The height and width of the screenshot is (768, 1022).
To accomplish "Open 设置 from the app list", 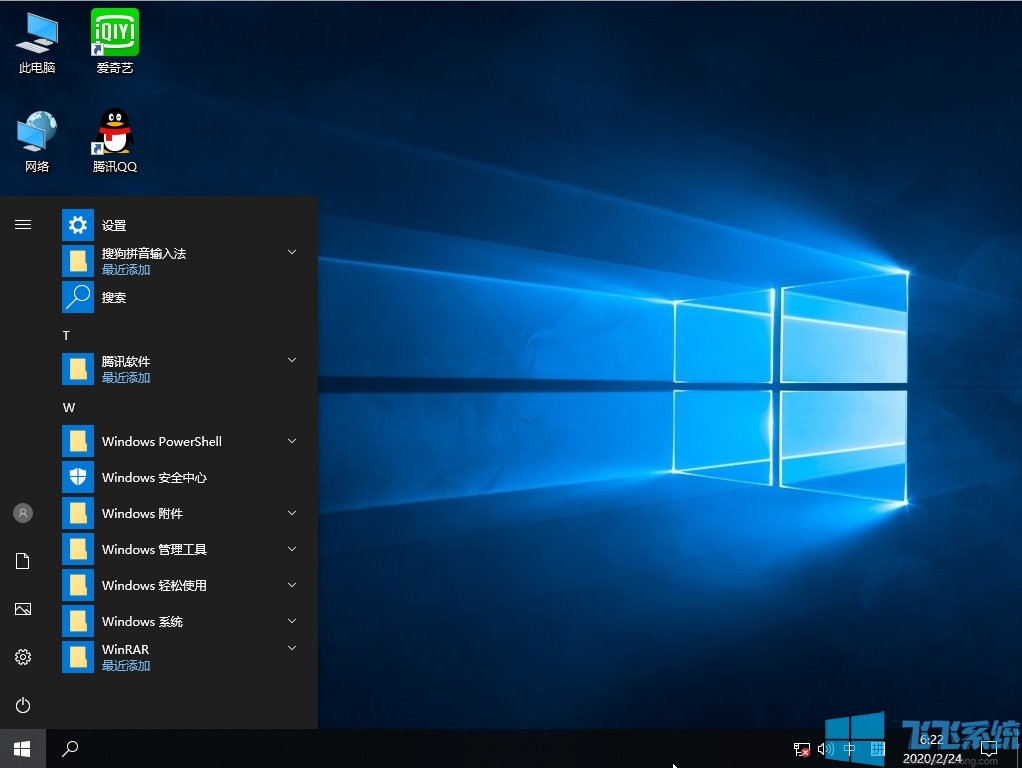I will [114, 225].
